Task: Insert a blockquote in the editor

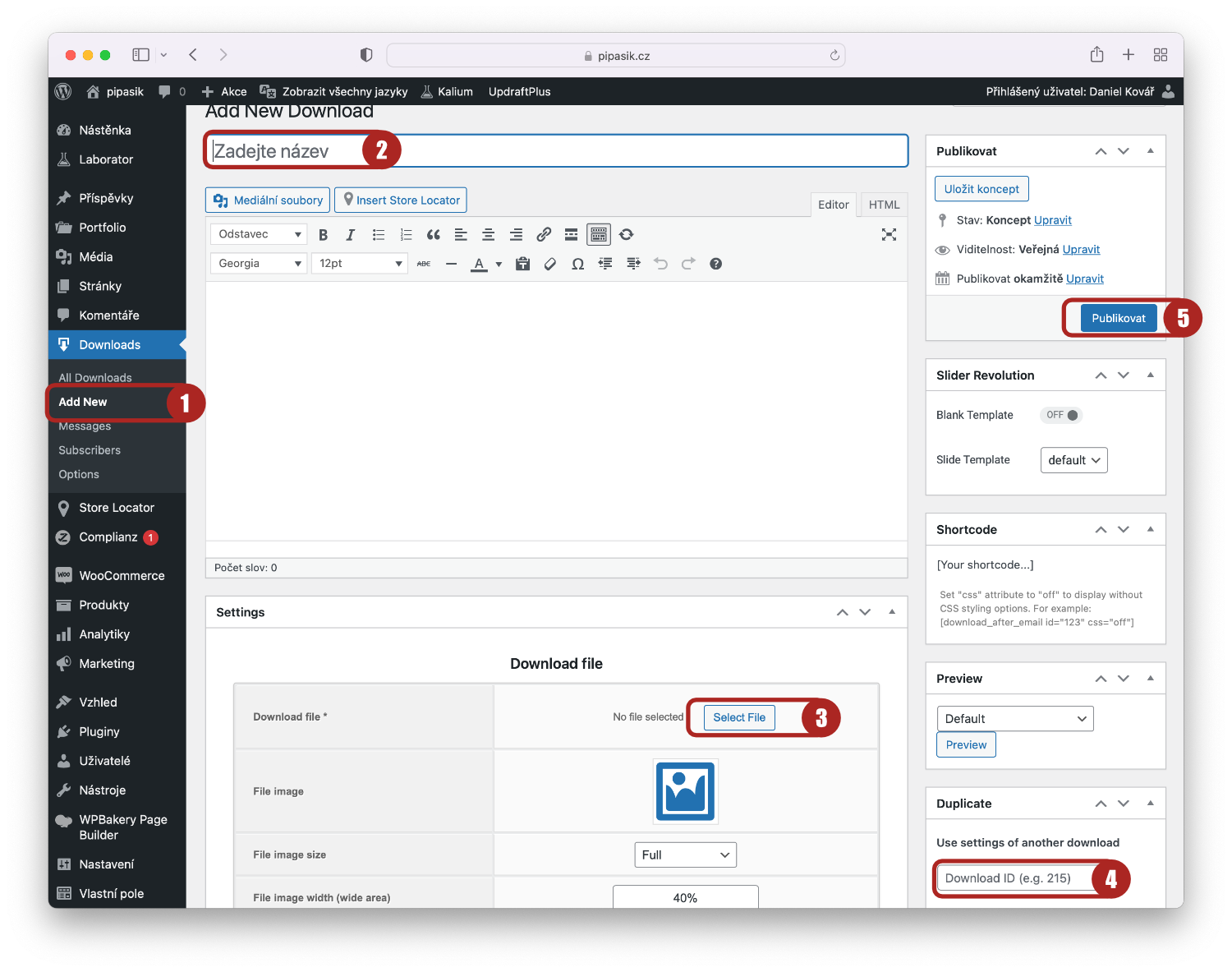Action: 434,235
